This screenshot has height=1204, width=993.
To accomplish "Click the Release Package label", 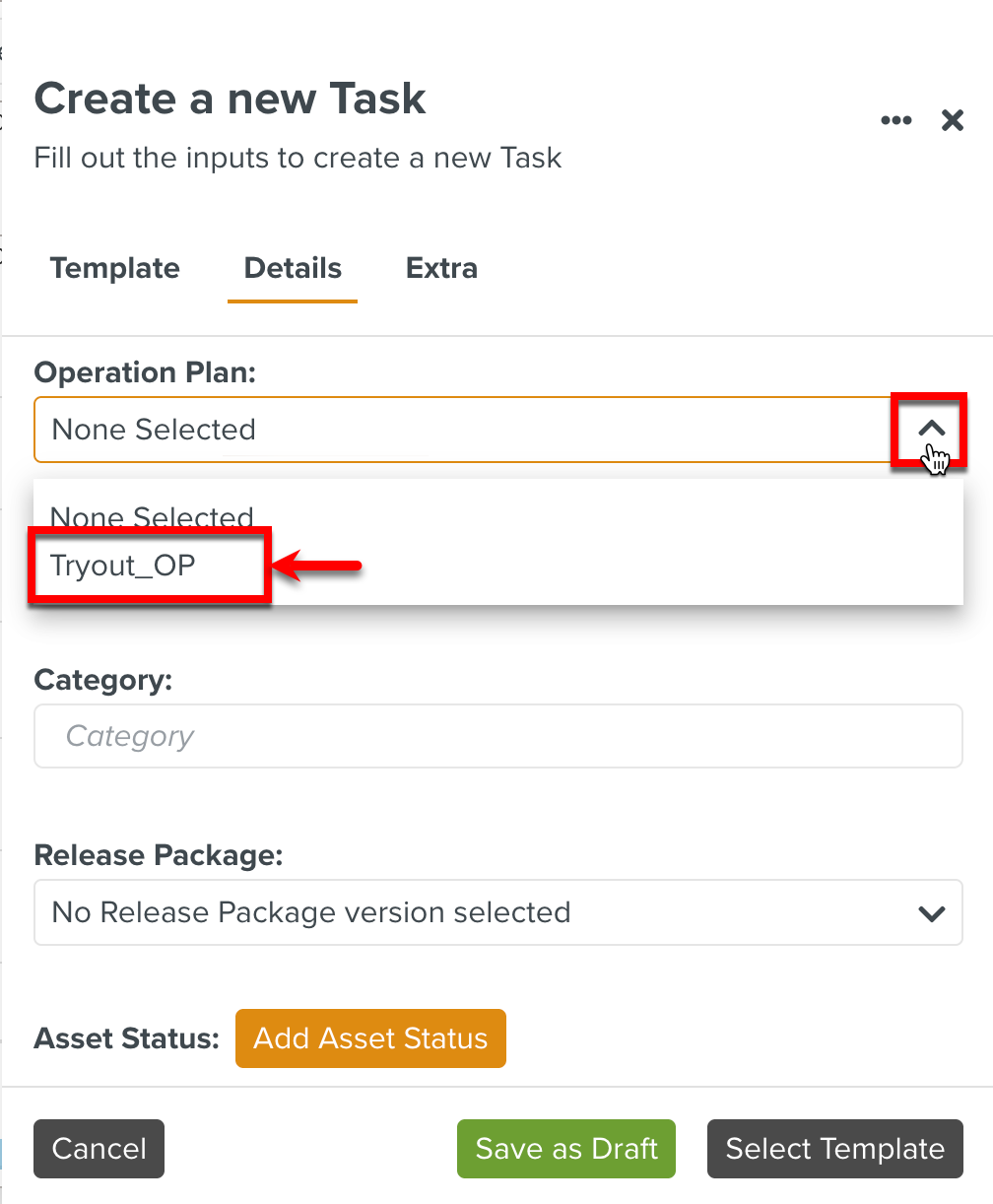I will pyautogui.click(x=158, y=855).
